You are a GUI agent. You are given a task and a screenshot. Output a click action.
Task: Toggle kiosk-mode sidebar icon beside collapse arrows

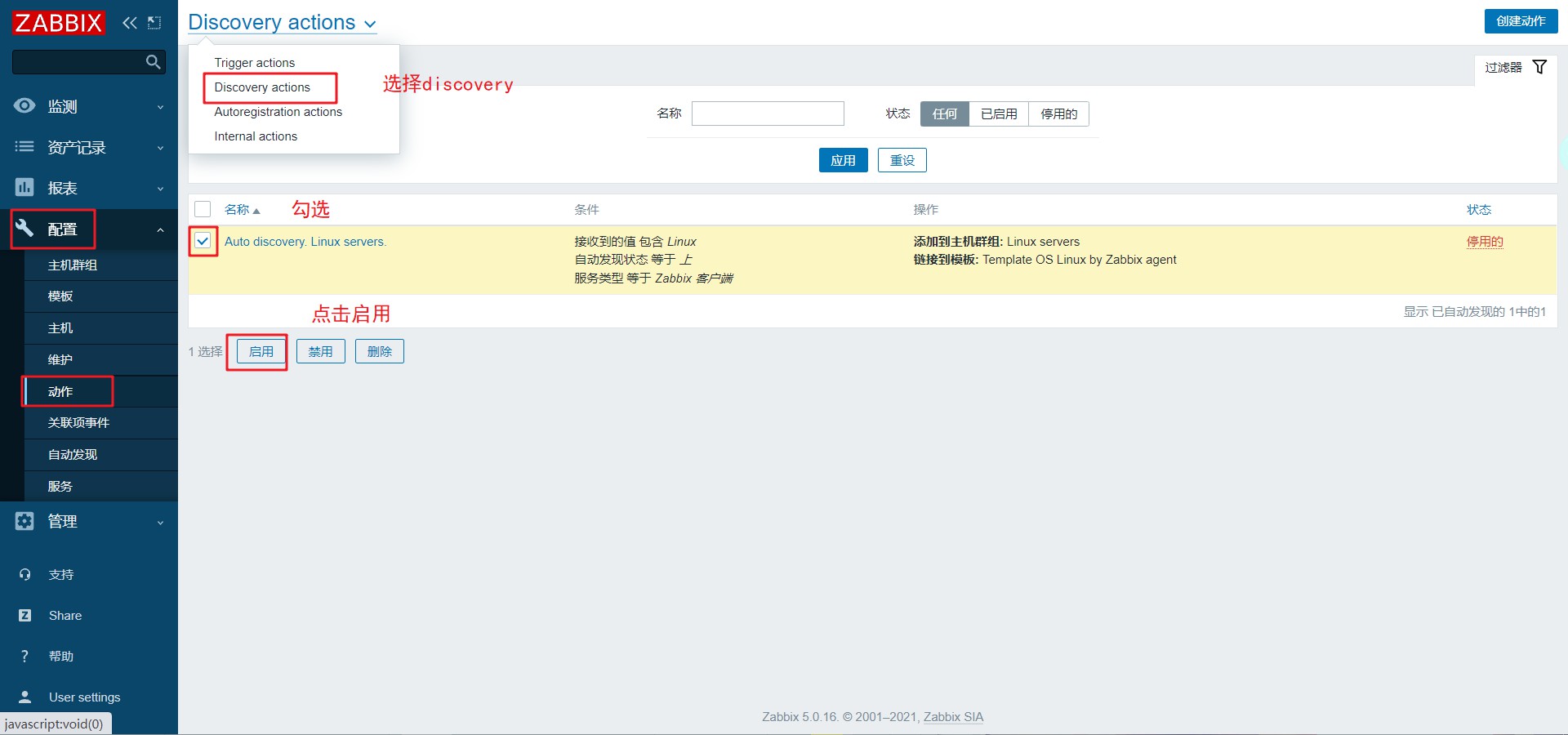tap(154, 23)
